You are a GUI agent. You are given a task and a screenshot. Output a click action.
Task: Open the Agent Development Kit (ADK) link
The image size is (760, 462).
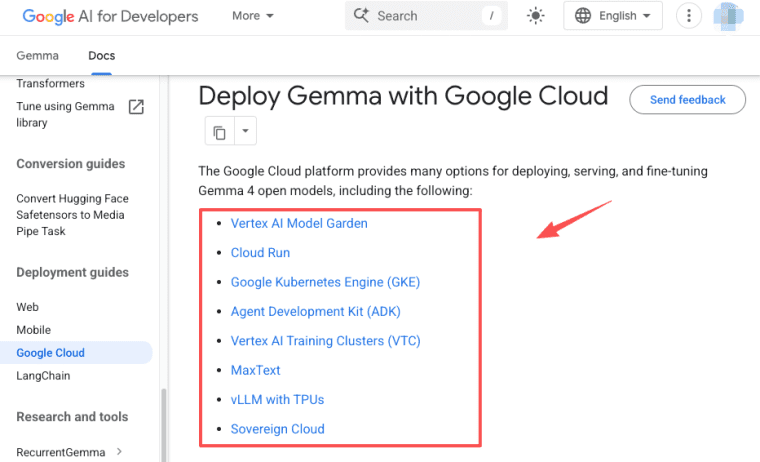pos(316,311)
